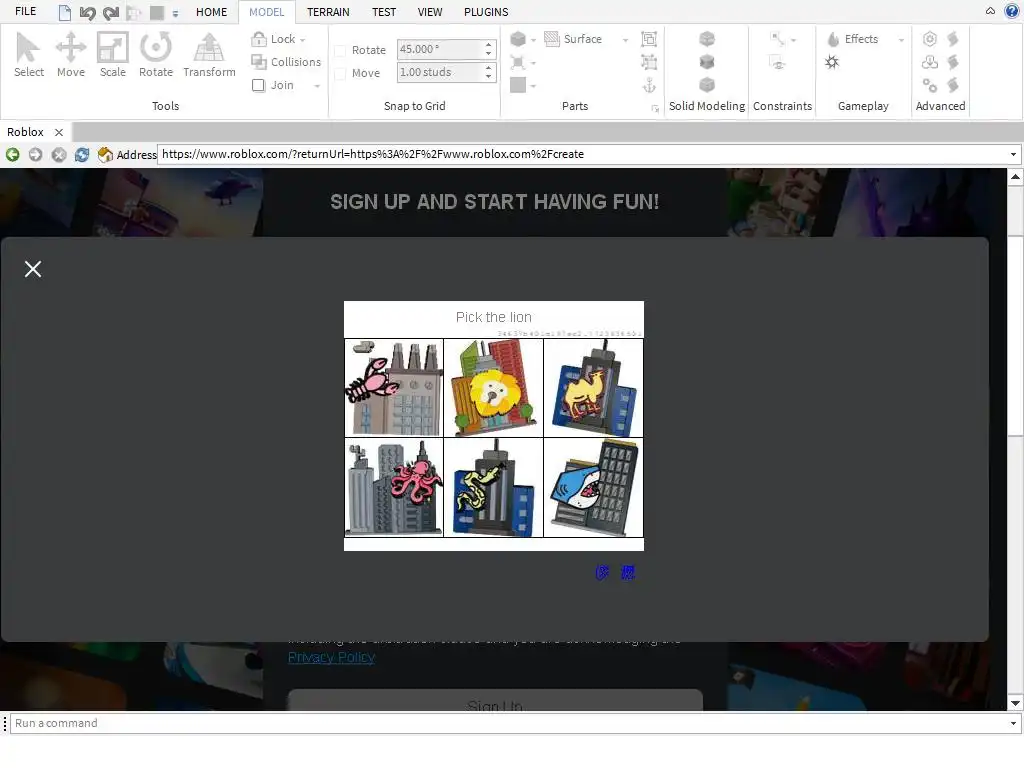Open the command bar history dropdown
This screenshot has width=1024, height=768.
1013,723
